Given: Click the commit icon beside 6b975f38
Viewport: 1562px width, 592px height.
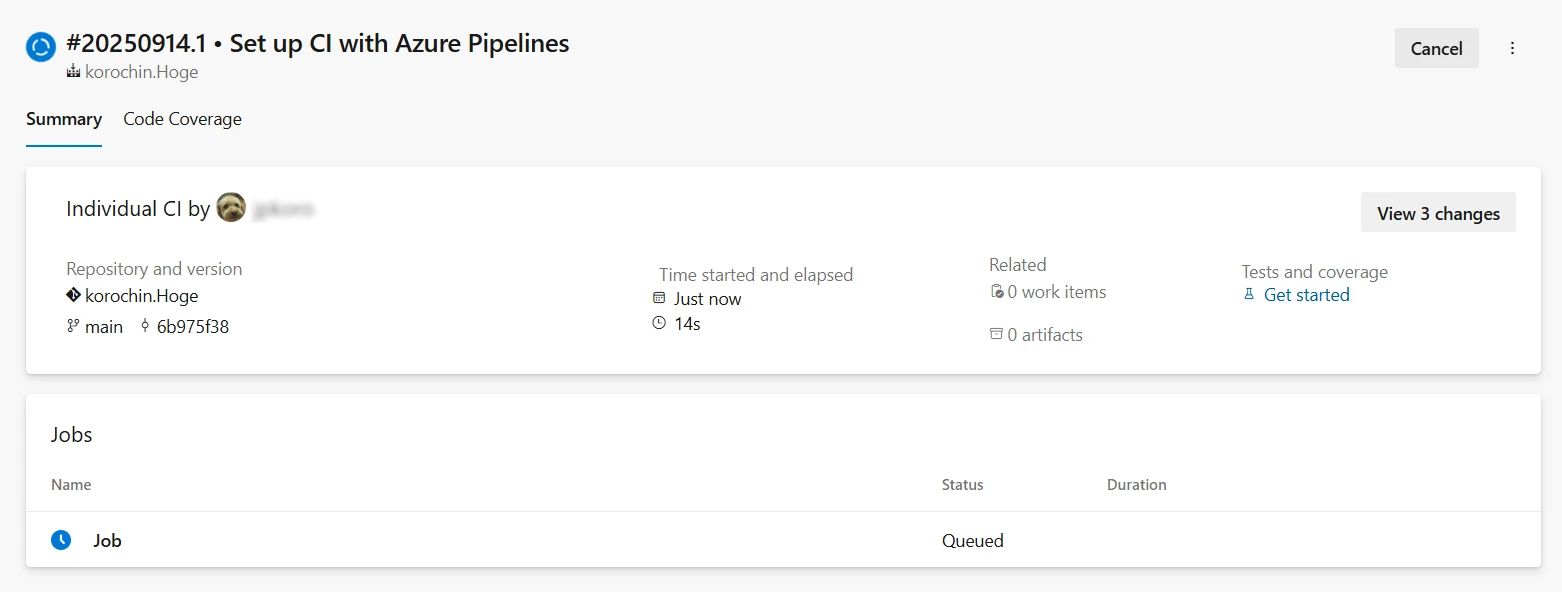Looking at the screenshot, I should click(x=145, y=326).
